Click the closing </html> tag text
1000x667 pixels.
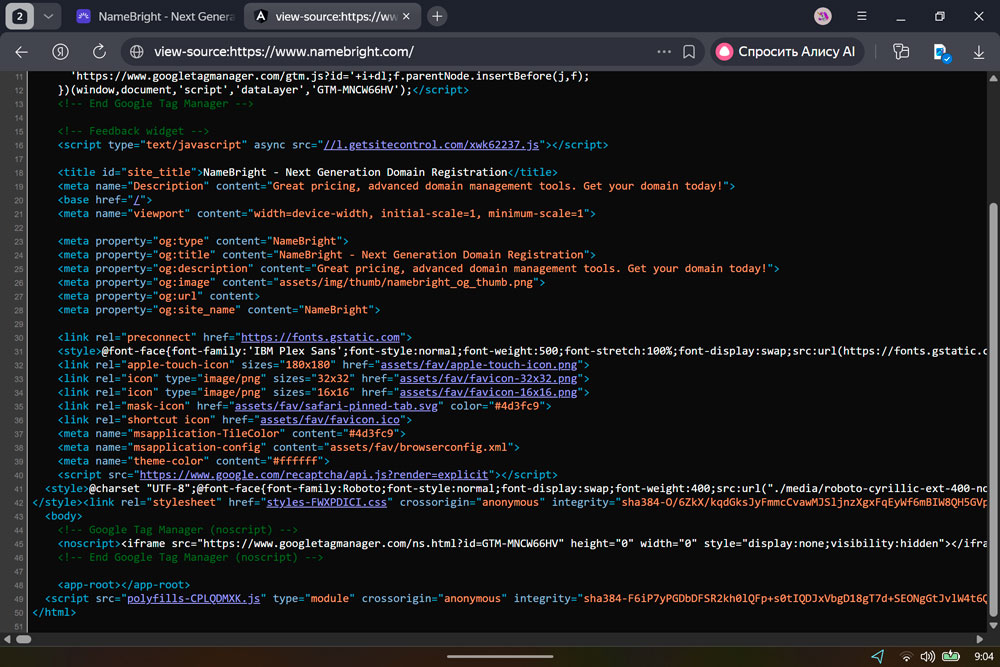tap(54, 612)
